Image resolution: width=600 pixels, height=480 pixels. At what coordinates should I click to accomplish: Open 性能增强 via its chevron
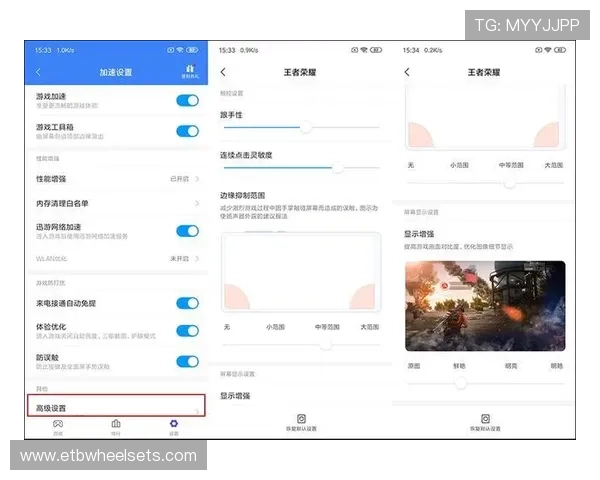(x=197, y=179)
